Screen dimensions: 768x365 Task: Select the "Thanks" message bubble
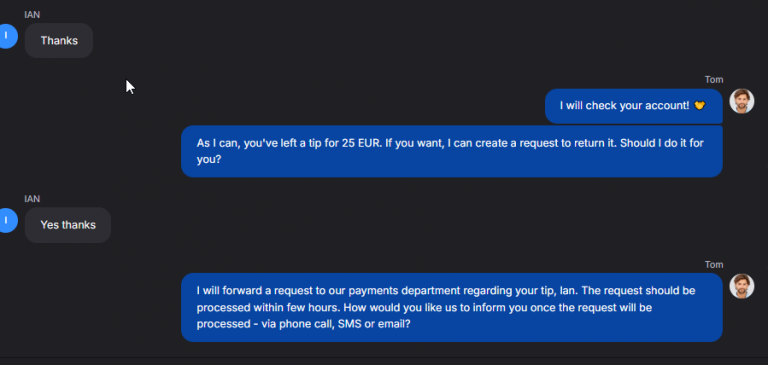point(59,41)
